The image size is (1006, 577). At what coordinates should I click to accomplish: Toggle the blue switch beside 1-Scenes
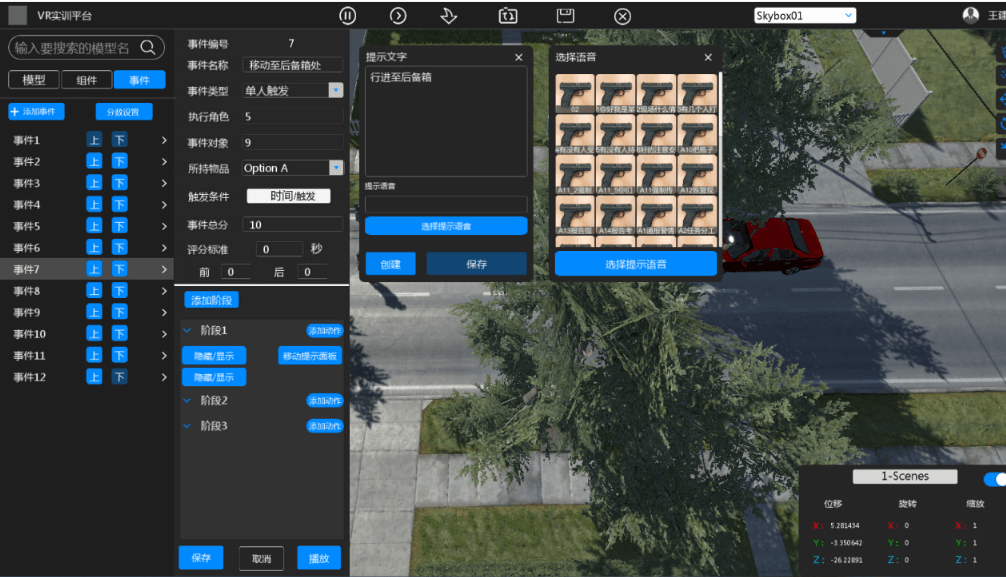tap(995, 479)
